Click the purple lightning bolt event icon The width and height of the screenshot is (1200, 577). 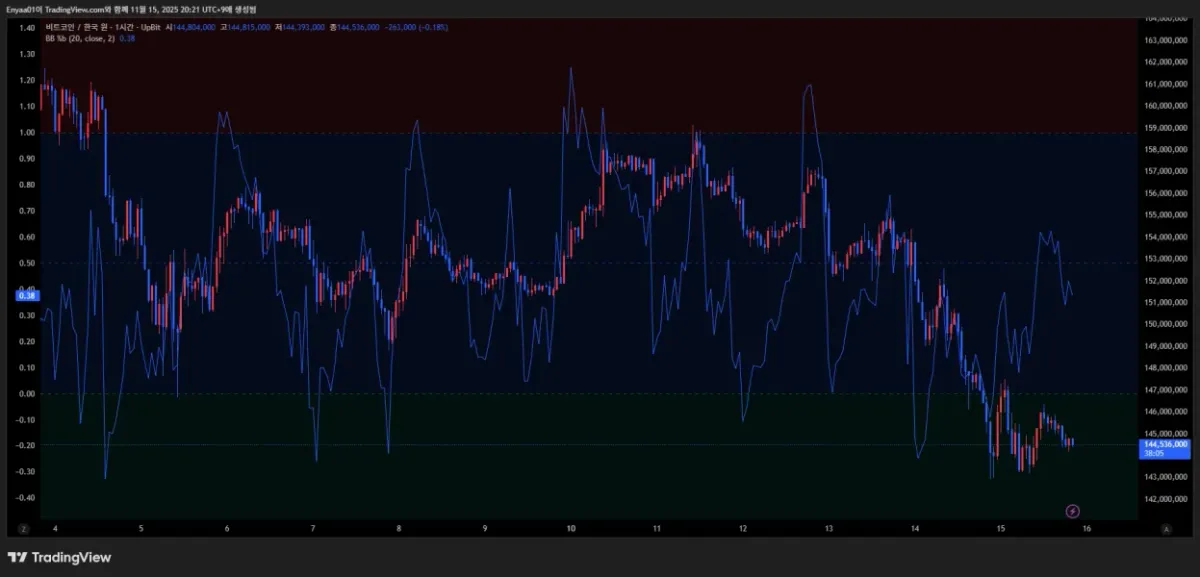tap(1073, 511)
